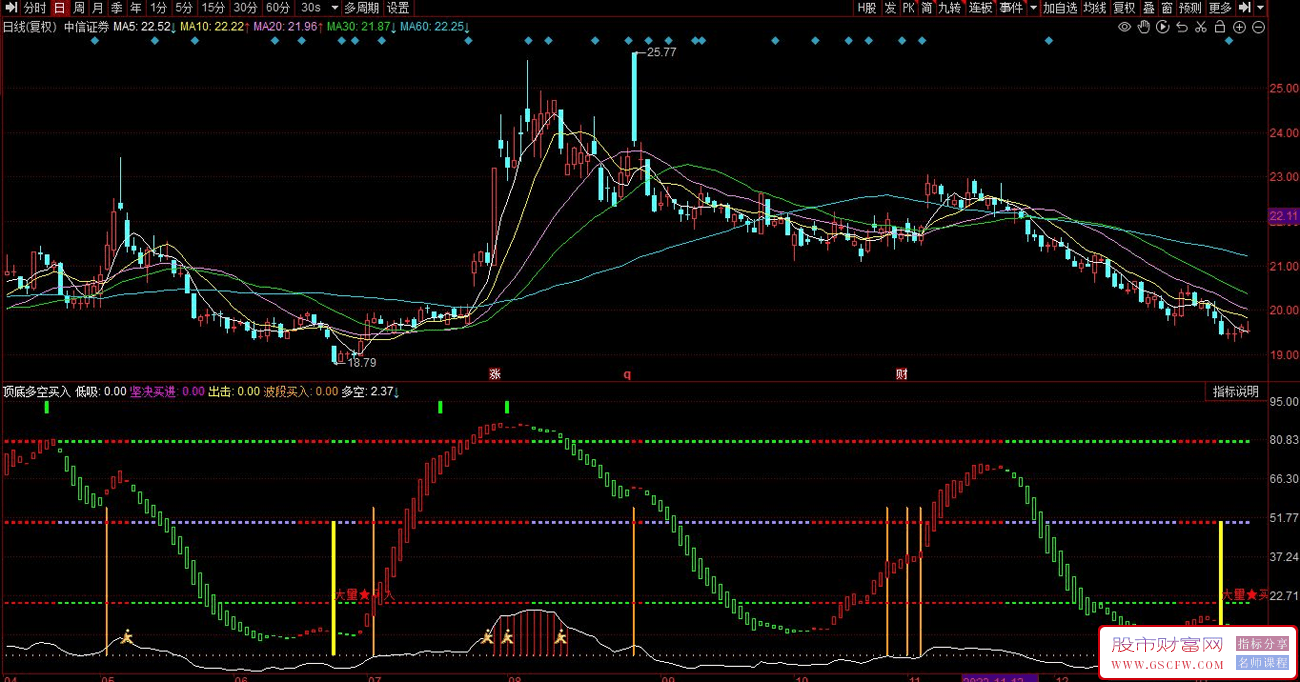Select the hand pan tool icon
Viewport: 1300px width, 682px height.
pos(1144,27)
